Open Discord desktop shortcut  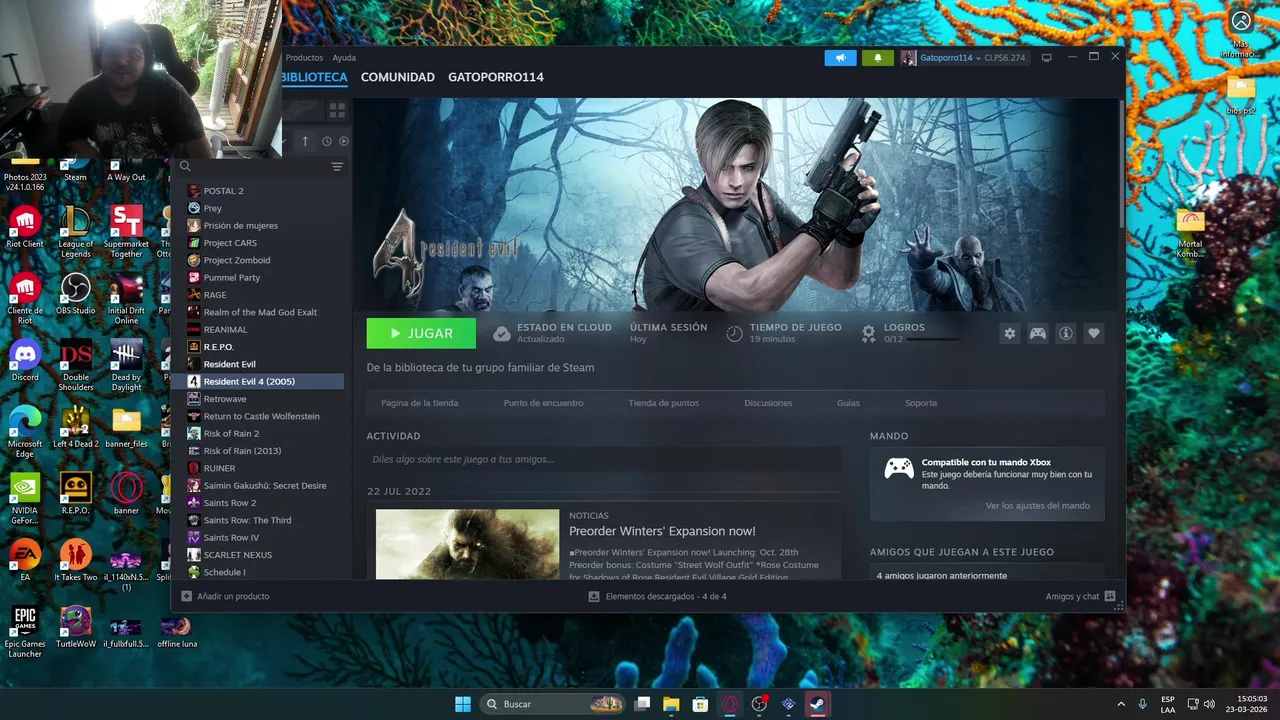pyautogui.click(x=25, y=359)
